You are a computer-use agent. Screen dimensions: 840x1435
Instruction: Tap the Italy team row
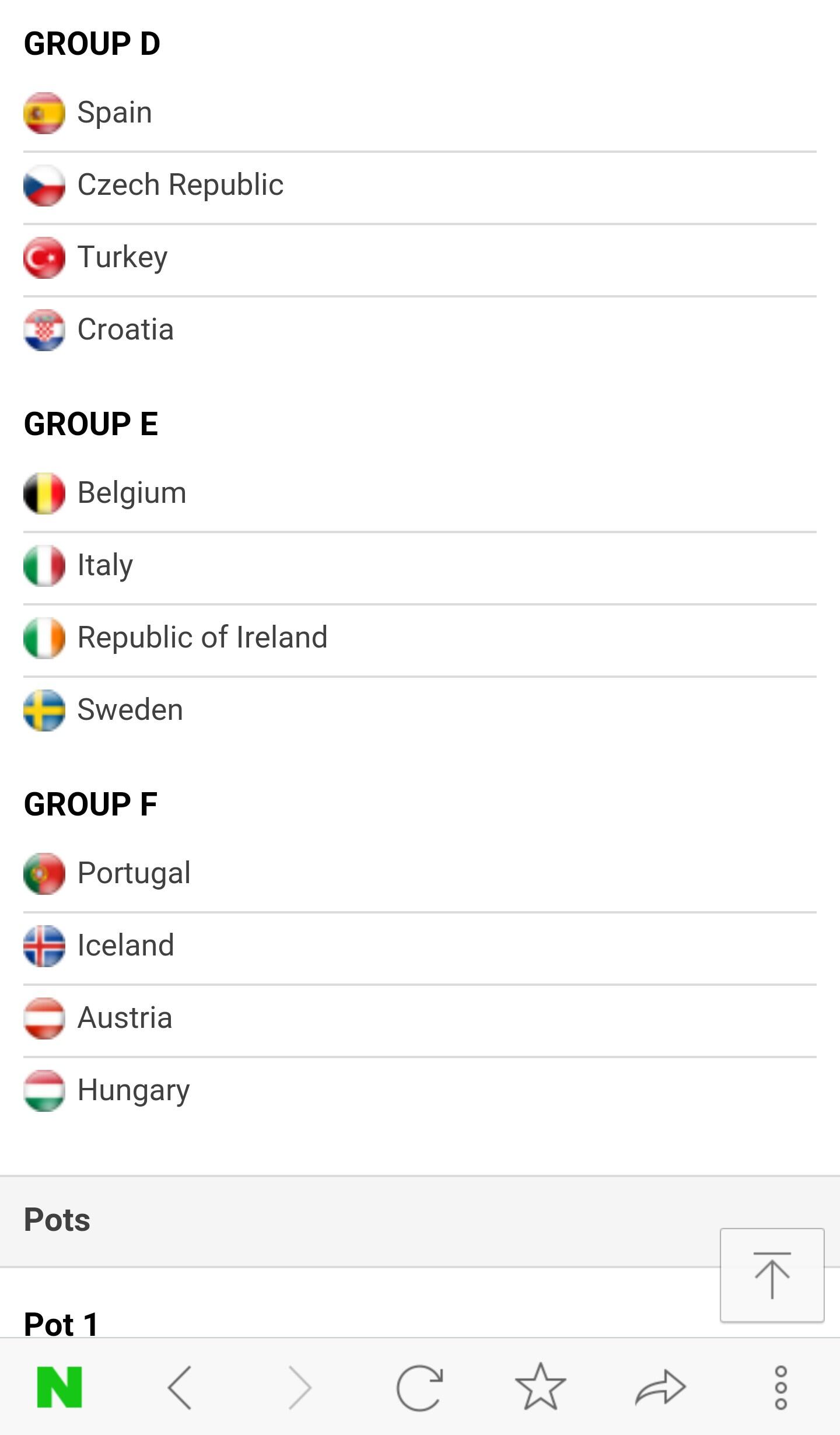coord(105,565)
